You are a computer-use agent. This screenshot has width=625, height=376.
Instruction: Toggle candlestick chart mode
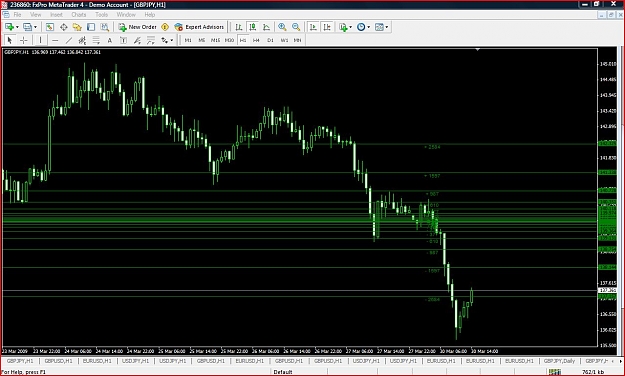coord(252,27)
